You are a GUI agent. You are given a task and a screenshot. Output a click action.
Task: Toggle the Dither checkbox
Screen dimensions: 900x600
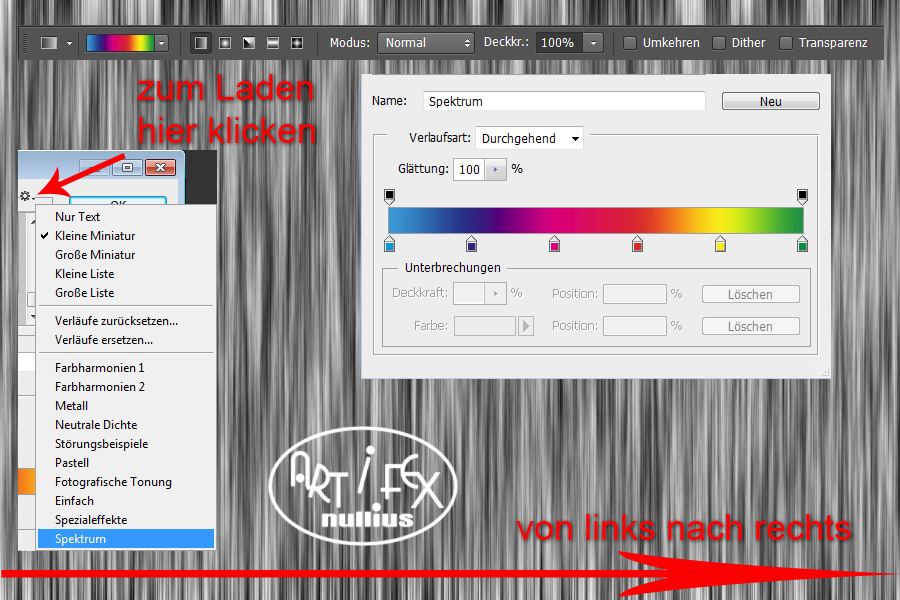pos(719,43)
